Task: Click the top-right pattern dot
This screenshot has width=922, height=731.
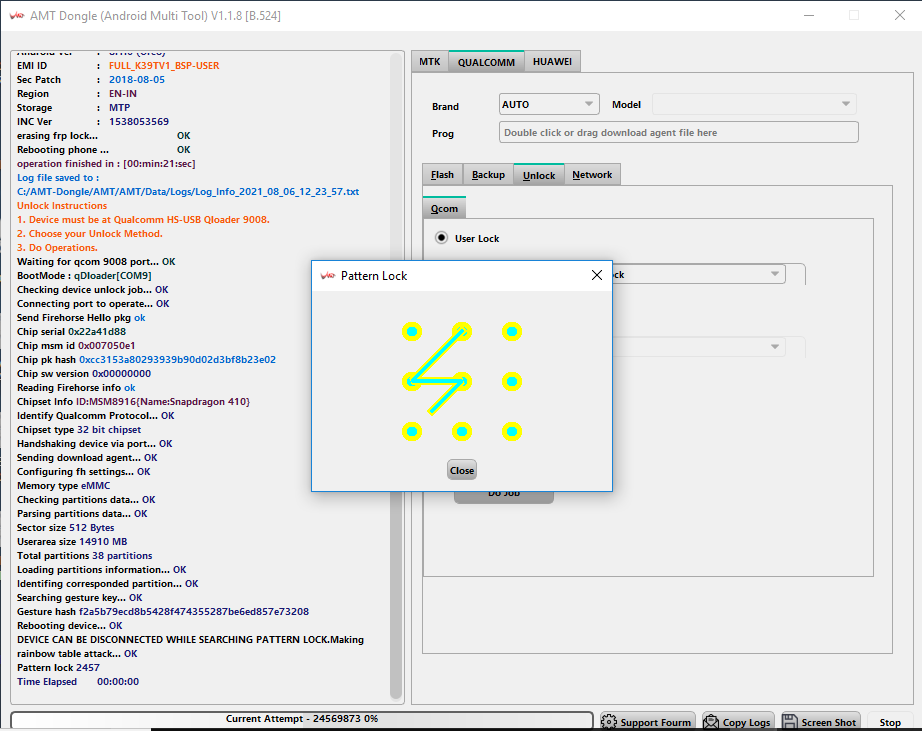Action: coord(512,332)
